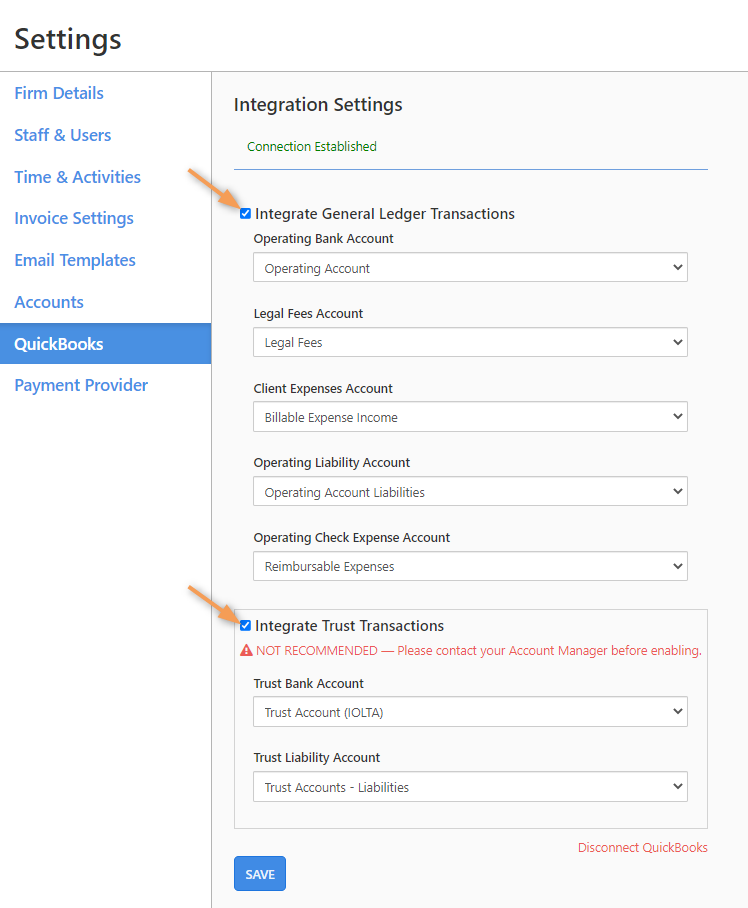Image resolution: width=748 pixels, height=908 pixels.
Task: Open Client Expenses Account dropdown
Action: [x=470, y=417]
